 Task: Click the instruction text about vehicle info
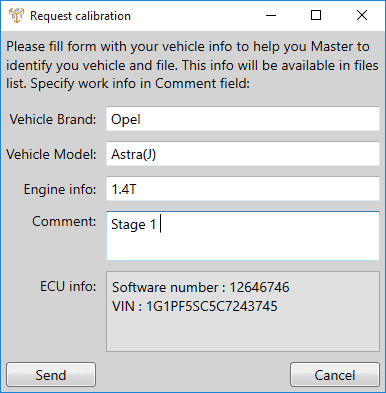192,65
